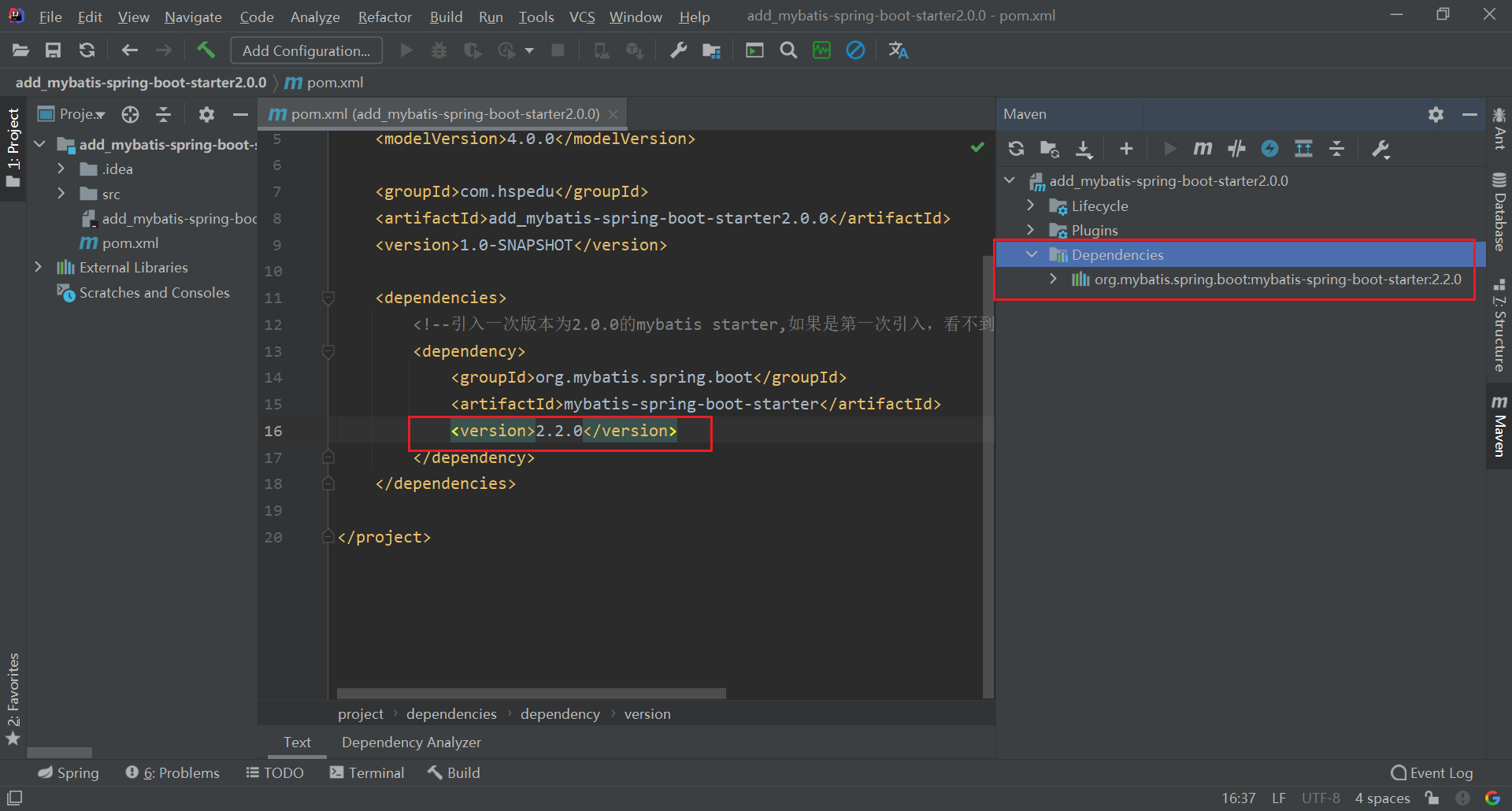Expand the mybatis-spring-boot-starter:2.2.0 dependency
Screen dimensions: 1512x811
(1054, 279)
